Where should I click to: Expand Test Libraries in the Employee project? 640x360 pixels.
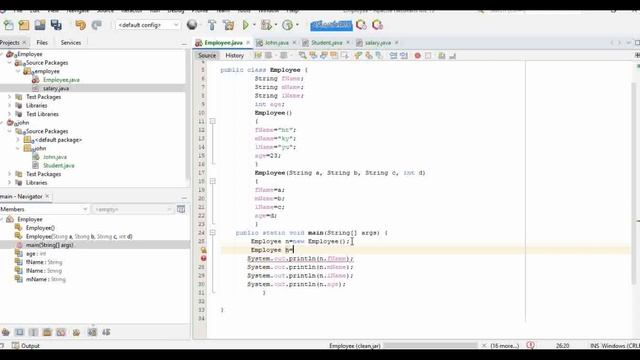[10, 114]
